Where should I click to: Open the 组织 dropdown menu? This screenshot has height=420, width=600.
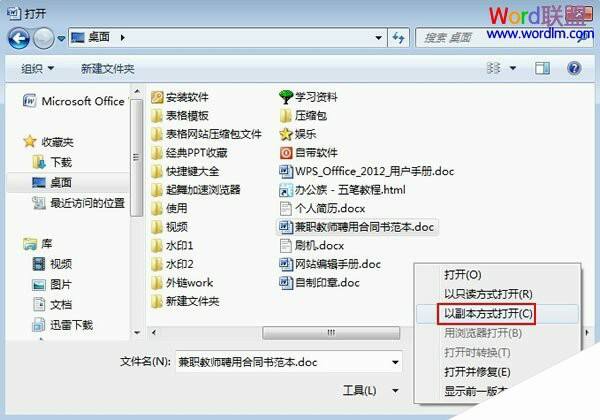pyautogui.click(x=37, y=69)
